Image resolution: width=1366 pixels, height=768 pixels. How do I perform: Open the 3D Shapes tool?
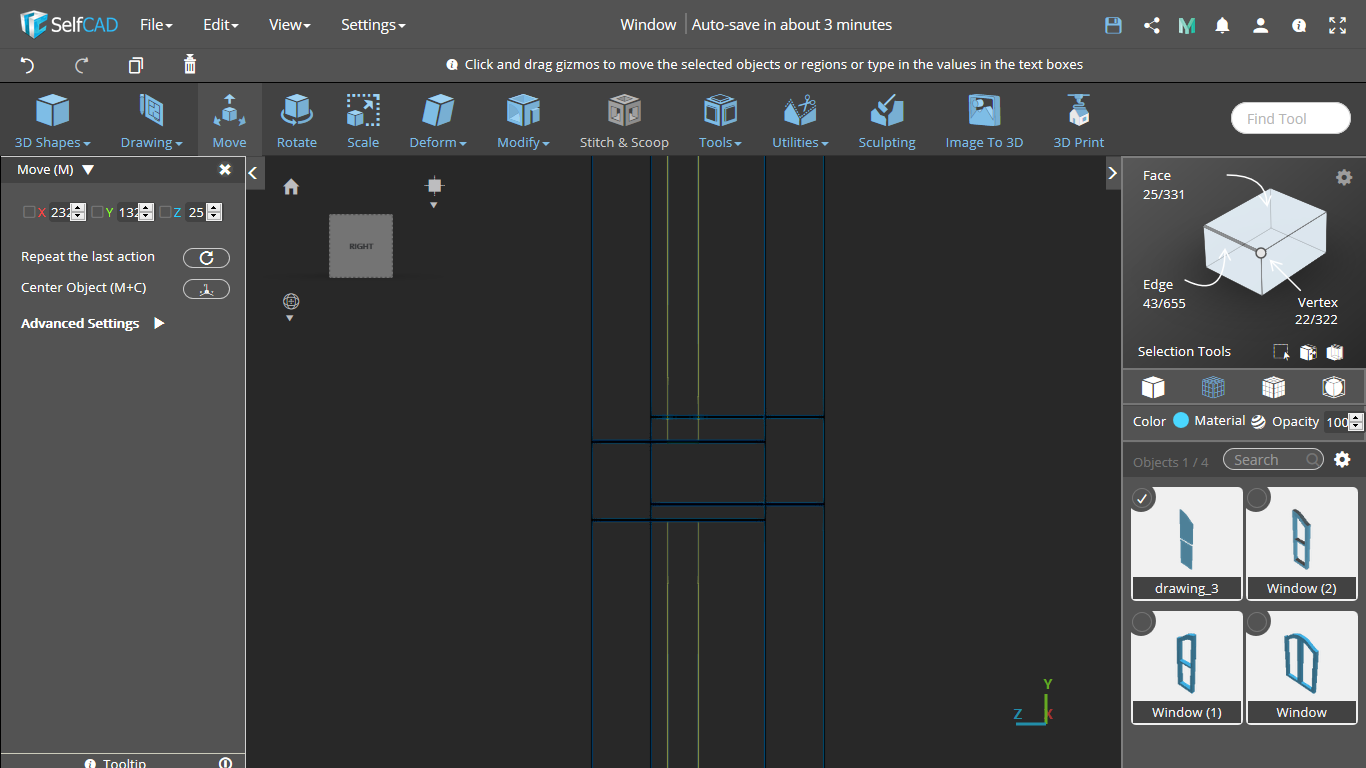click(52, 120)
